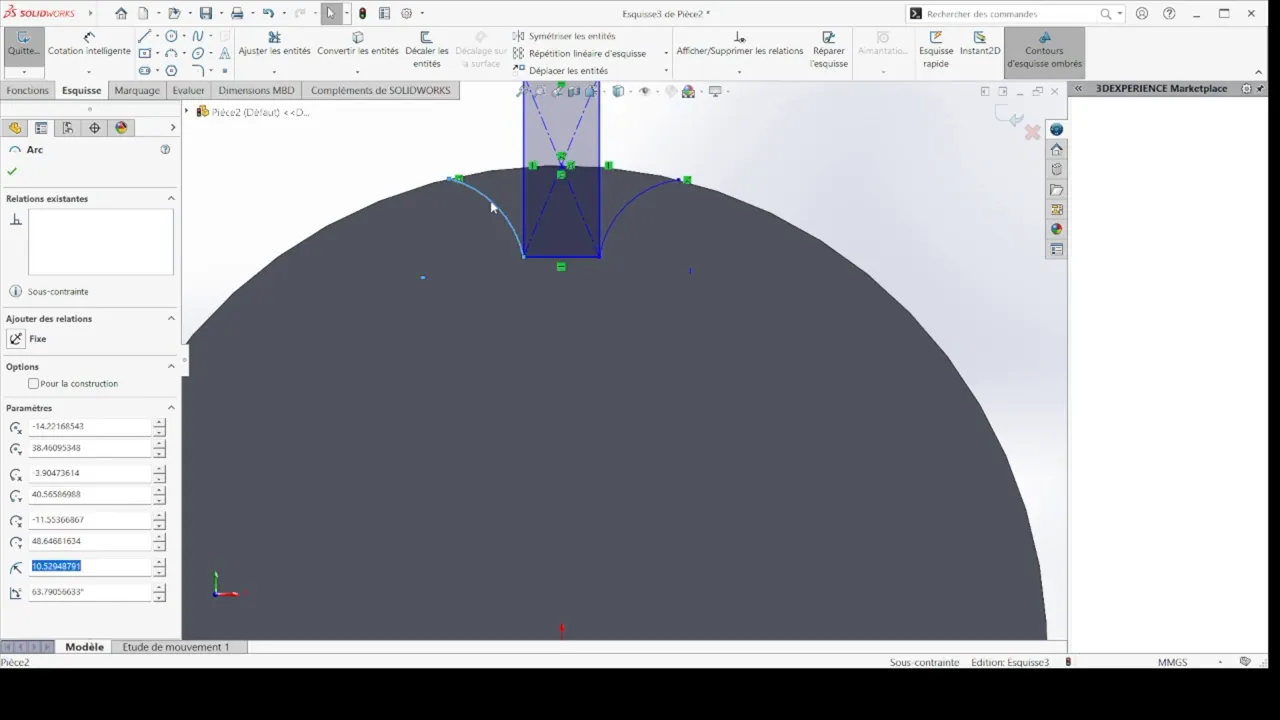Image resolution: width=1280 pixels, height=720 pixels.
Task: Click Symétriser les entités
Action: pyautogui.click(x=565, y=36)
